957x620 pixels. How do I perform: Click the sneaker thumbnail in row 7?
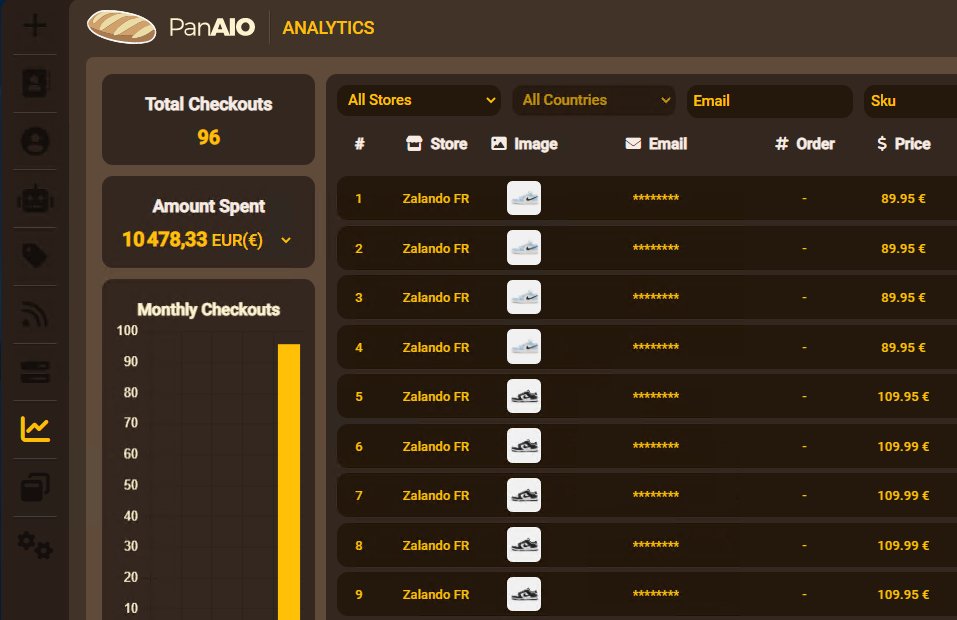[x=524, y=495]
